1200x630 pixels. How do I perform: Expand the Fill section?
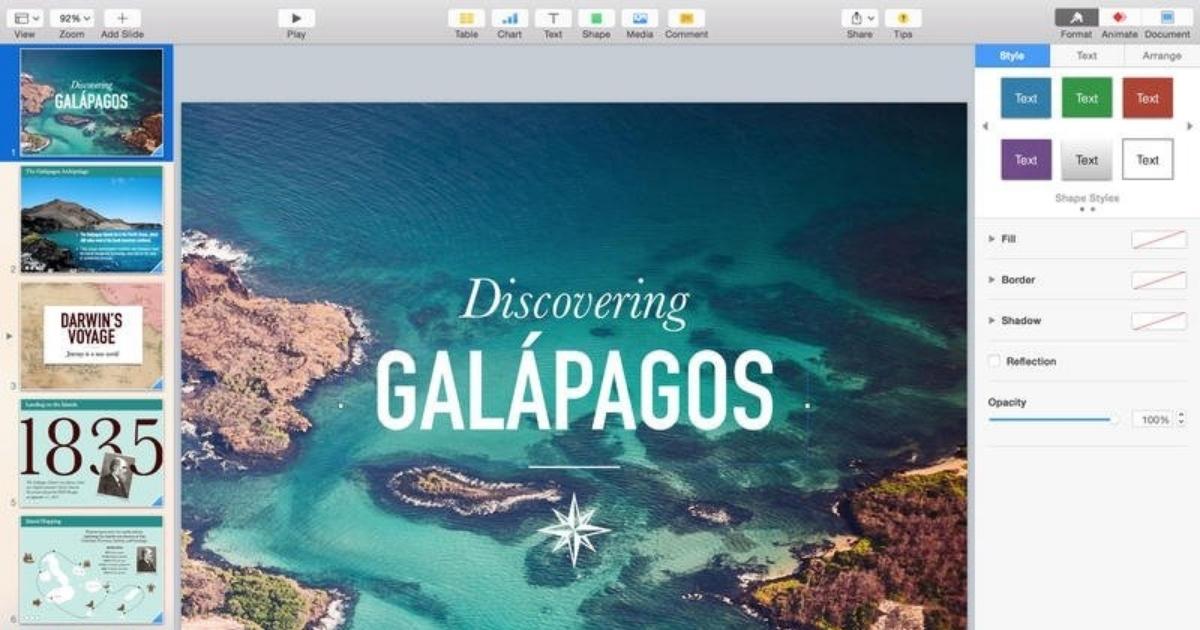992,239
